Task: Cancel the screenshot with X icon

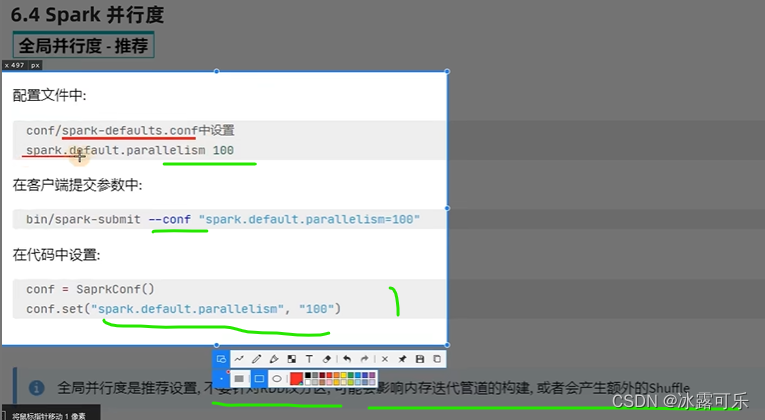Action: click(x=385, y=359)
